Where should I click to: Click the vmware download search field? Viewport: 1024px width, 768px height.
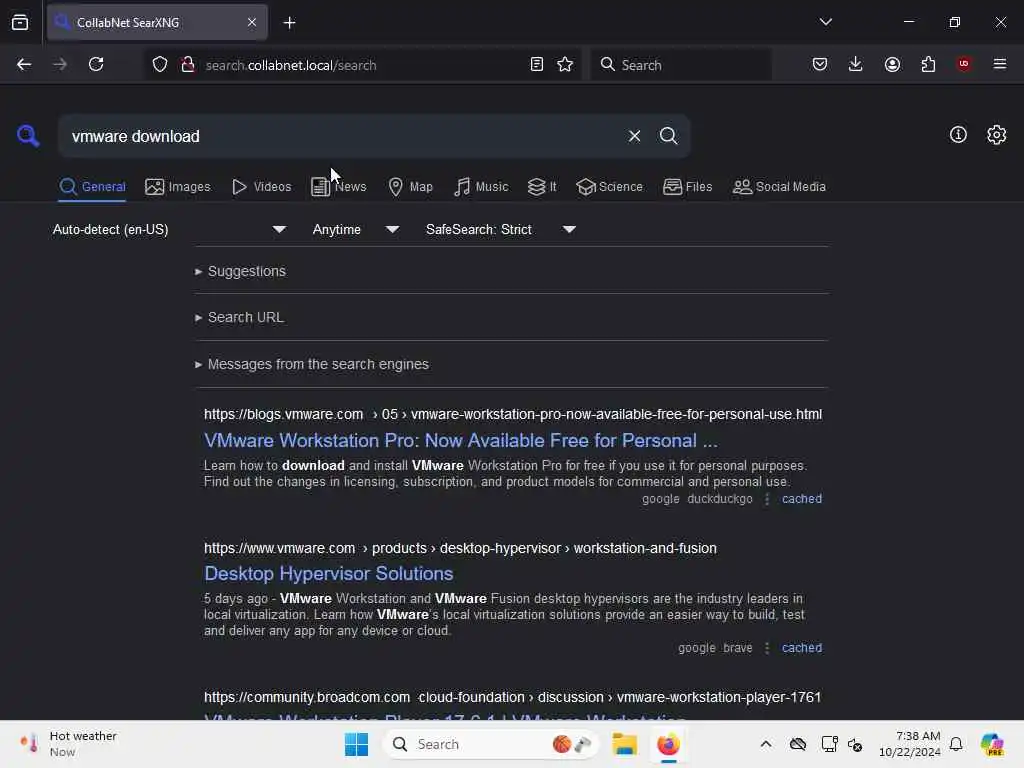[x=340, y=136]
